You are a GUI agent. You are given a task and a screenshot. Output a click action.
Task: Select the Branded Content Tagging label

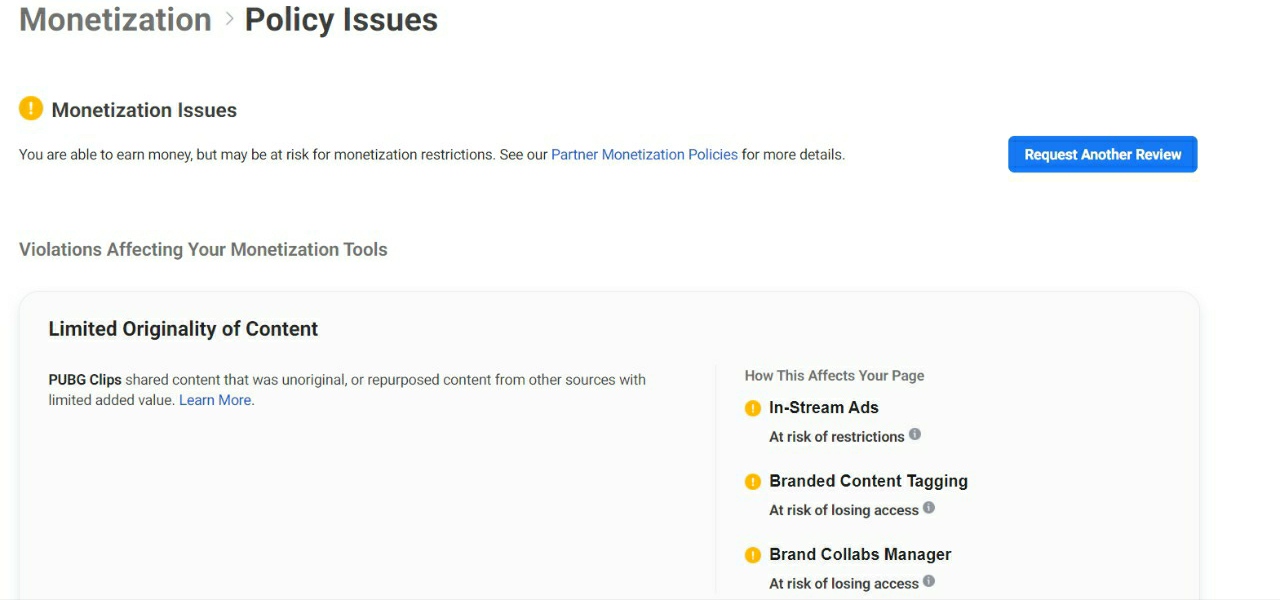pyautogui.click(x=868, y=481)
